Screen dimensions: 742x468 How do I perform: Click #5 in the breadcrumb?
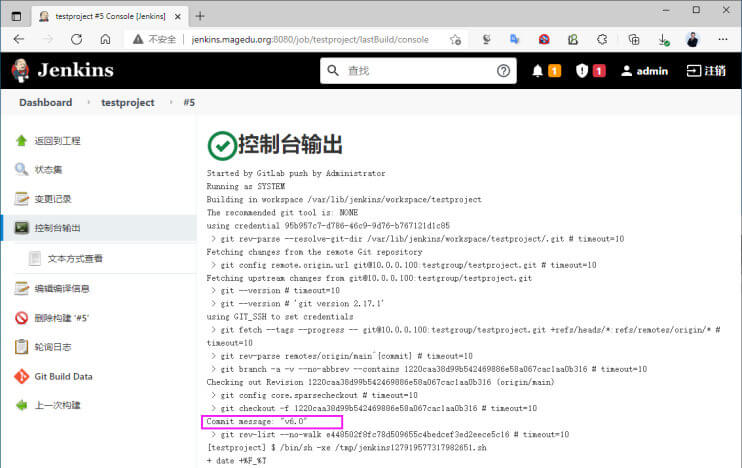pos(189,102)
